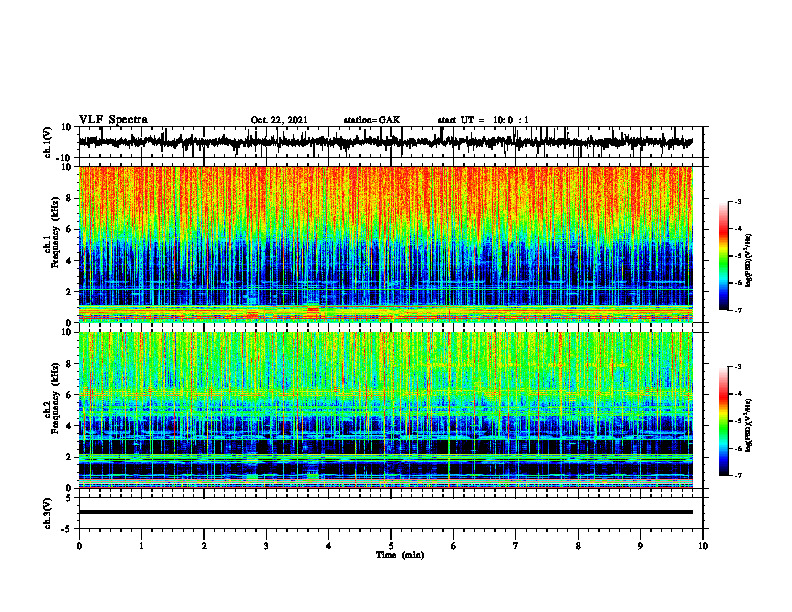
Task: Click the "VLF Spectra" plot title
Action: pyautogui.click(x=113, y=120)
